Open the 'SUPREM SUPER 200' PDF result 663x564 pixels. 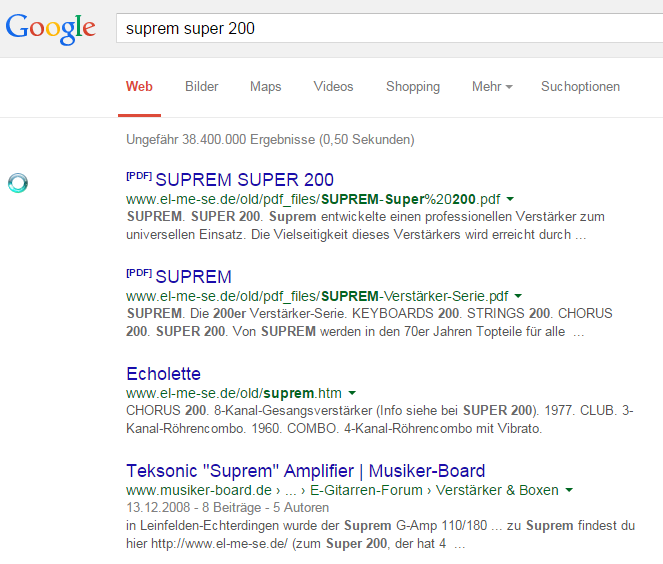[244, 180]
